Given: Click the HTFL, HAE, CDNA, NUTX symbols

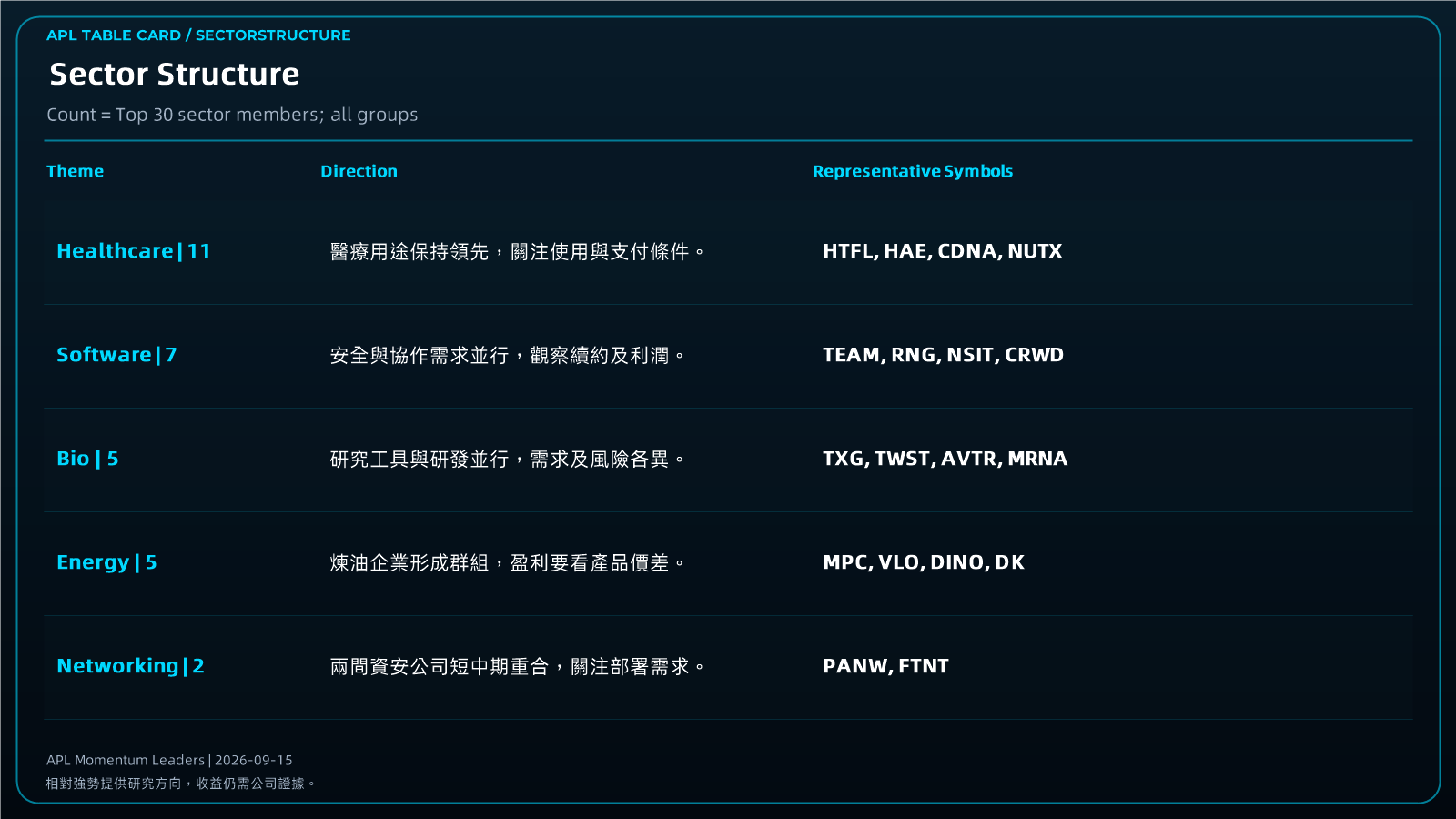Looking at the screenshot, I should (x=942, y=251).
